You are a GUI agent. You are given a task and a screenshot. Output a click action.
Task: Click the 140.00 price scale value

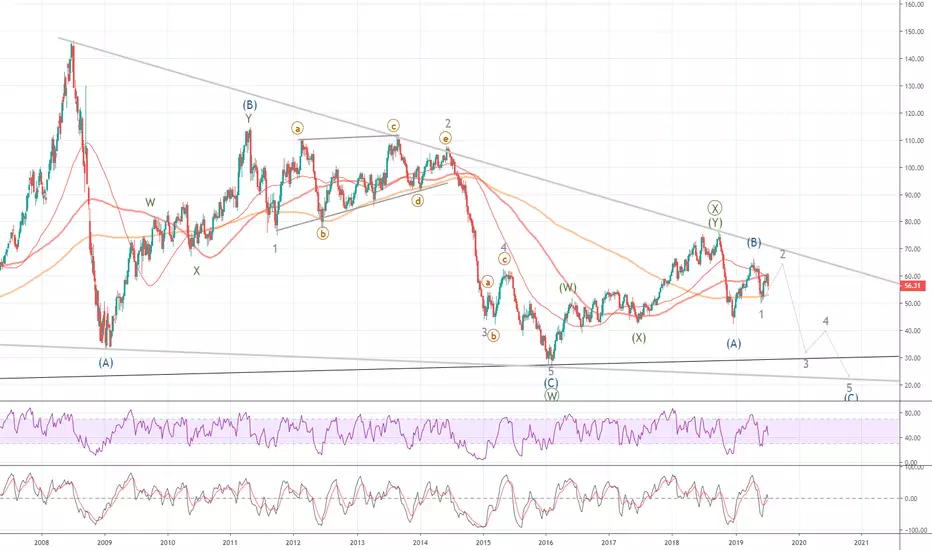(914, 59)
